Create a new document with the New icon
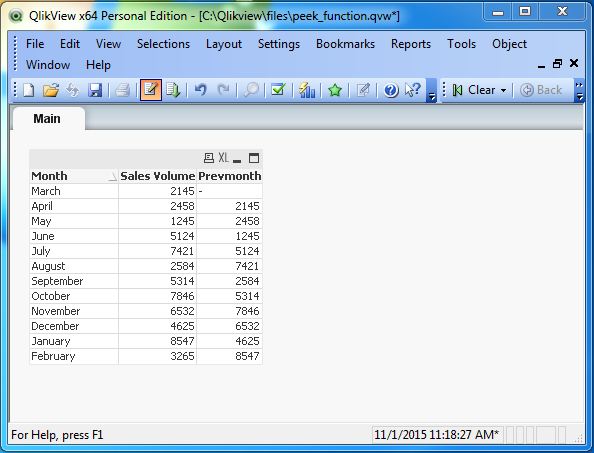This screenshot has height=453, width=594. tap(29, 90)
